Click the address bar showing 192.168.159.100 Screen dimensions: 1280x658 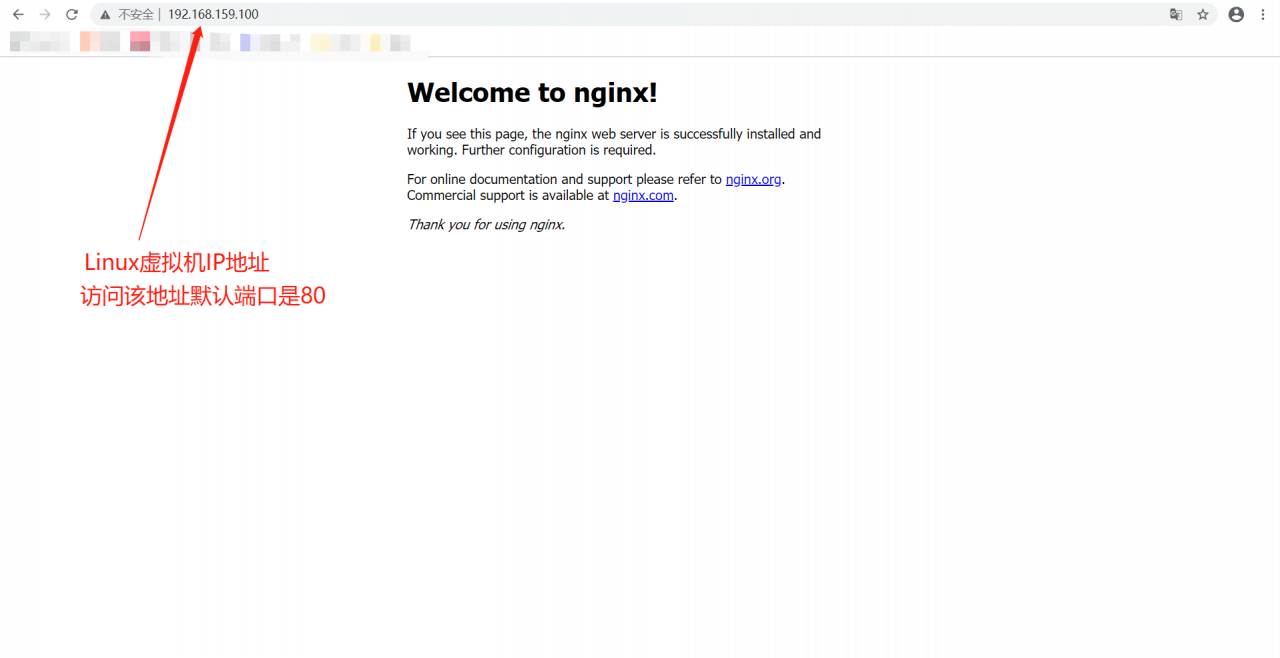point(654,15)
